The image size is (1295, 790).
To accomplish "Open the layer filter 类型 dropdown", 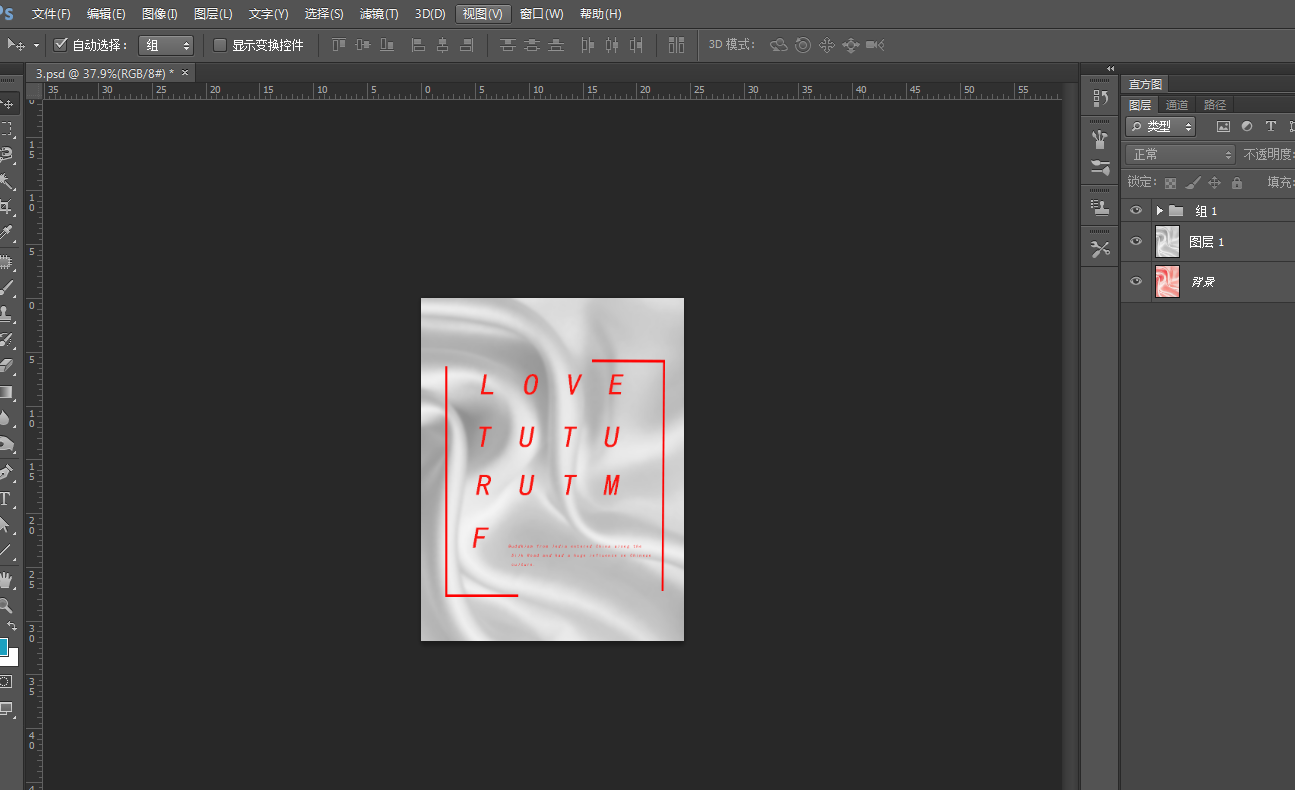I will pyautogui.click(x=1161, y=127).
